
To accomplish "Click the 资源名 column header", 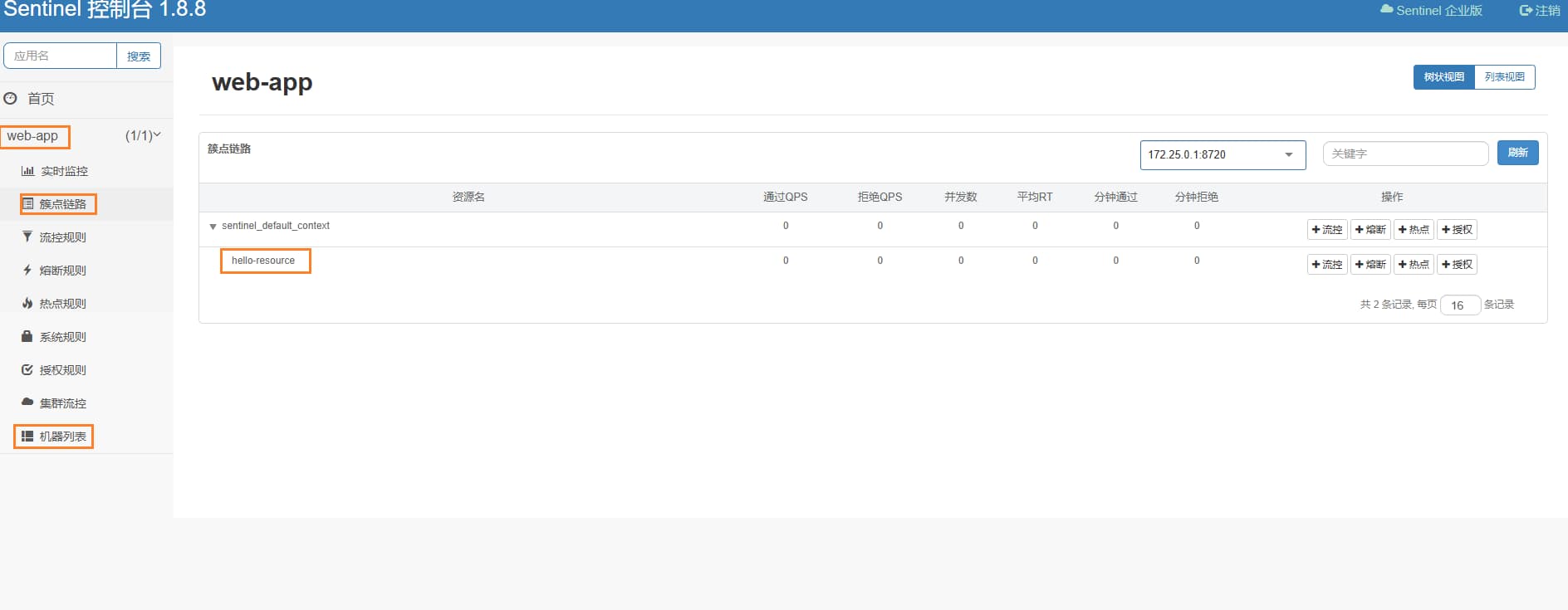I will click(x=468, y=197).
